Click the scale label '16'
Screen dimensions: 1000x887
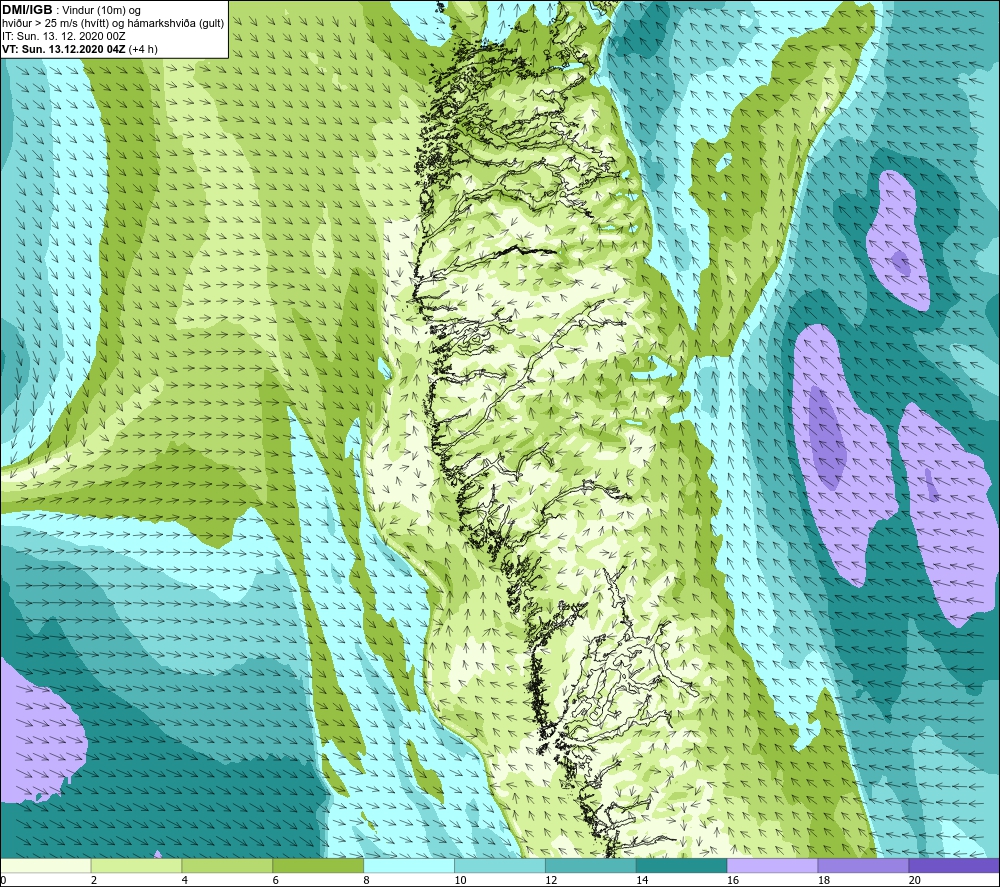[733, 880]
